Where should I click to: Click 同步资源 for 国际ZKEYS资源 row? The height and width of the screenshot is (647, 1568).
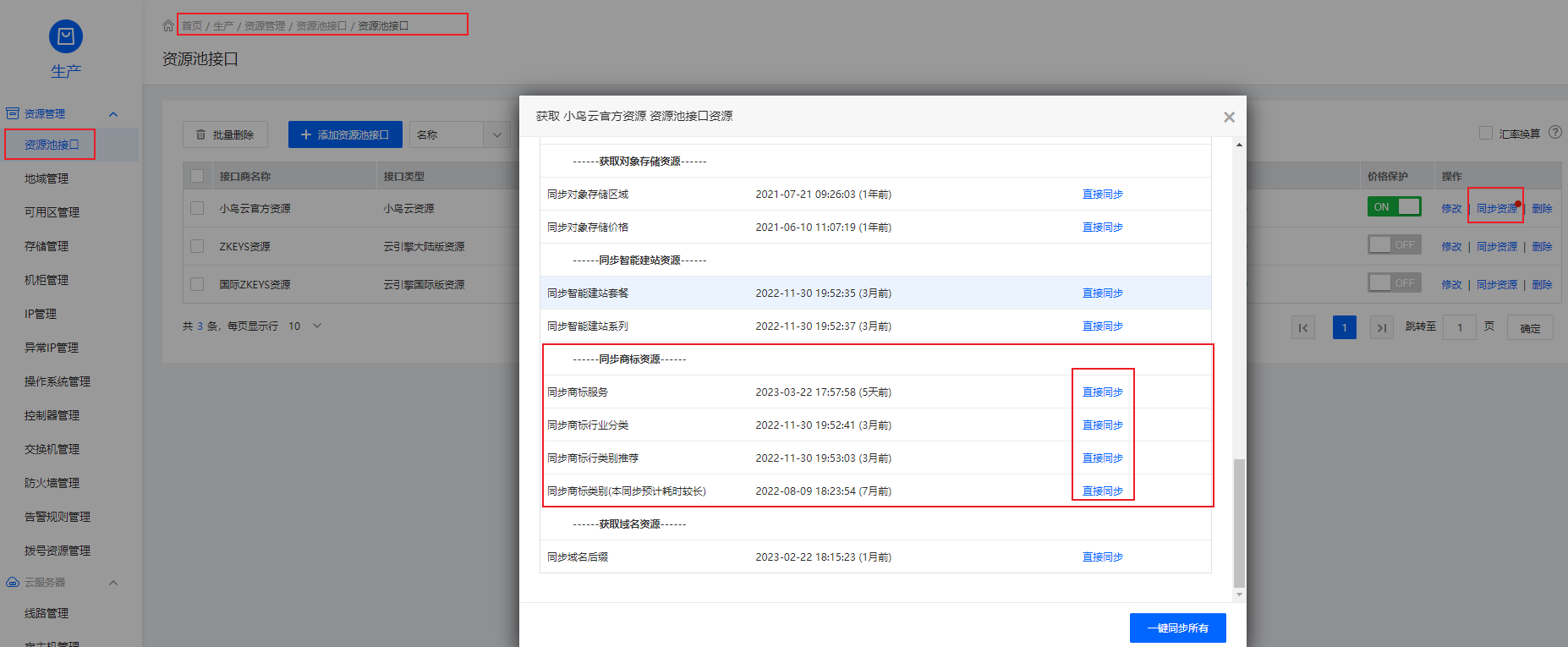pos(1497,285)
